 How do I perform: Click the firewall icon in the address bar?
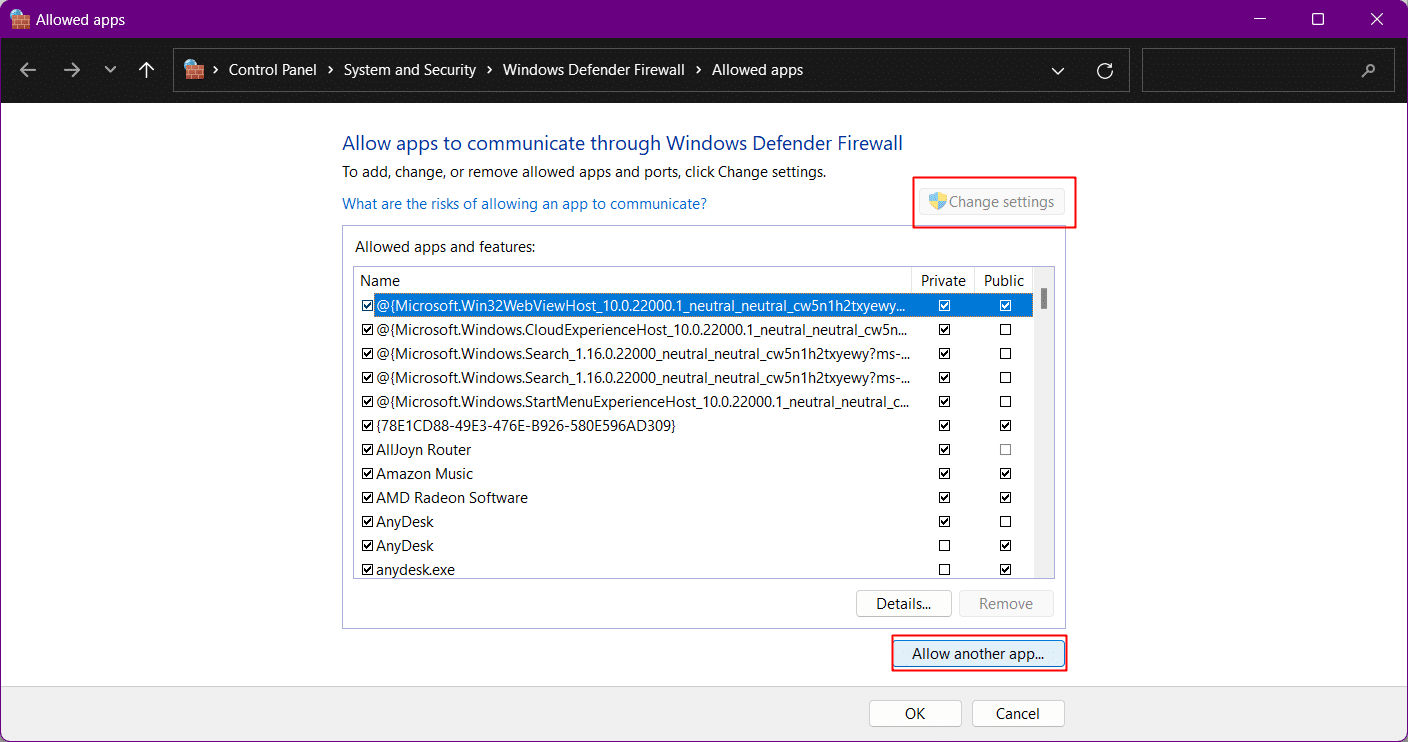(x=194, y=70)
